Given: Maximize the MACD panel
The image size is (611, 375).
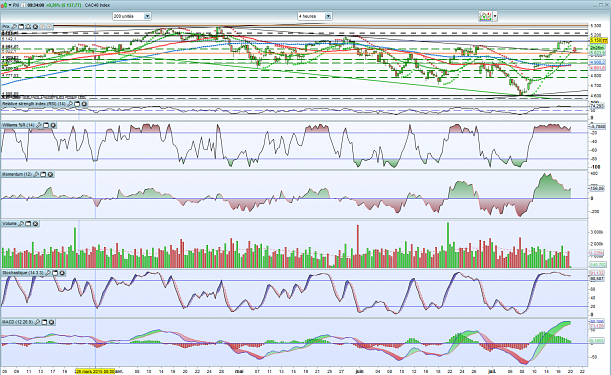Looking at the screenshot, I should 44,322.
